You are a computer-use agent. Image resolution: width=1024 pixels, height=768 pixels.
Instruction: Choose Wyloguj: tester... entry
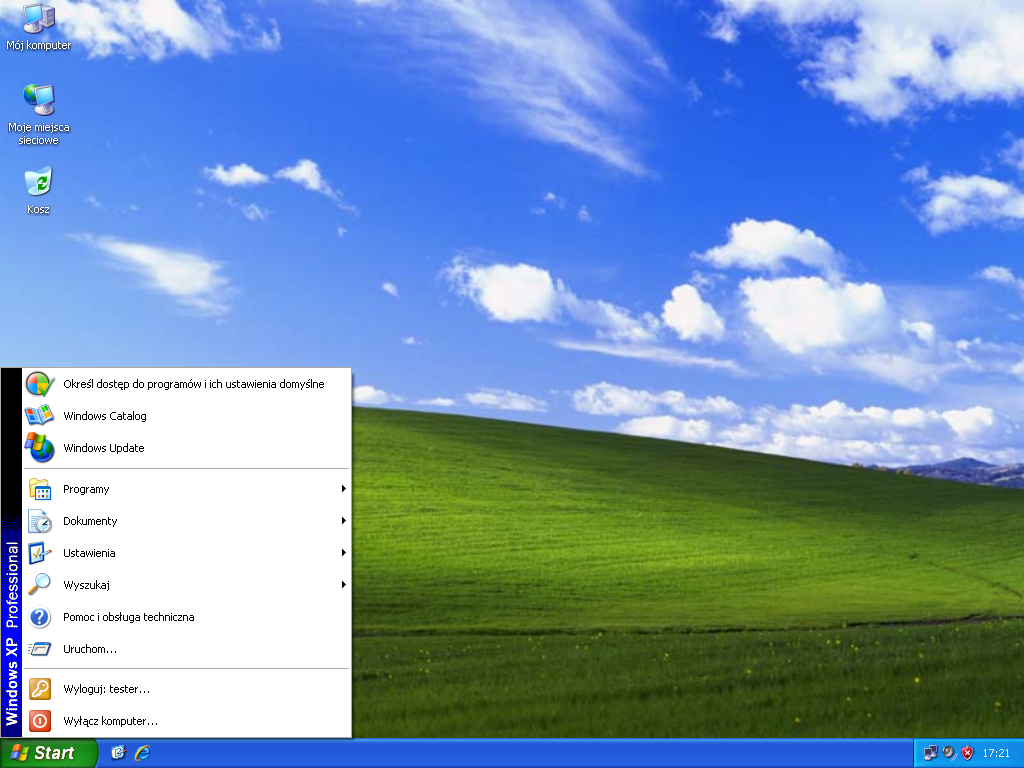[187, 689]
